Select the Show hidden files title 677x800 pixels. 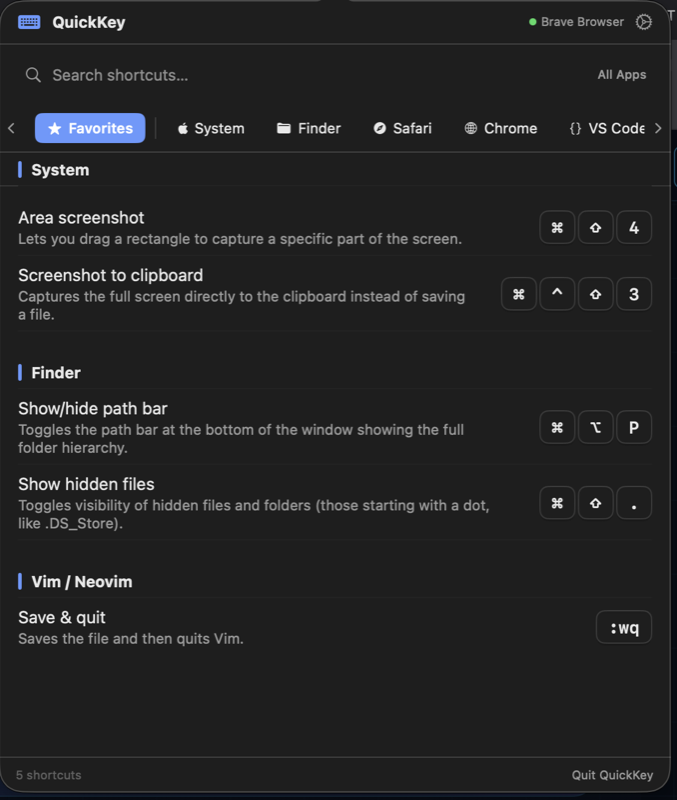[x=86, y=484]
